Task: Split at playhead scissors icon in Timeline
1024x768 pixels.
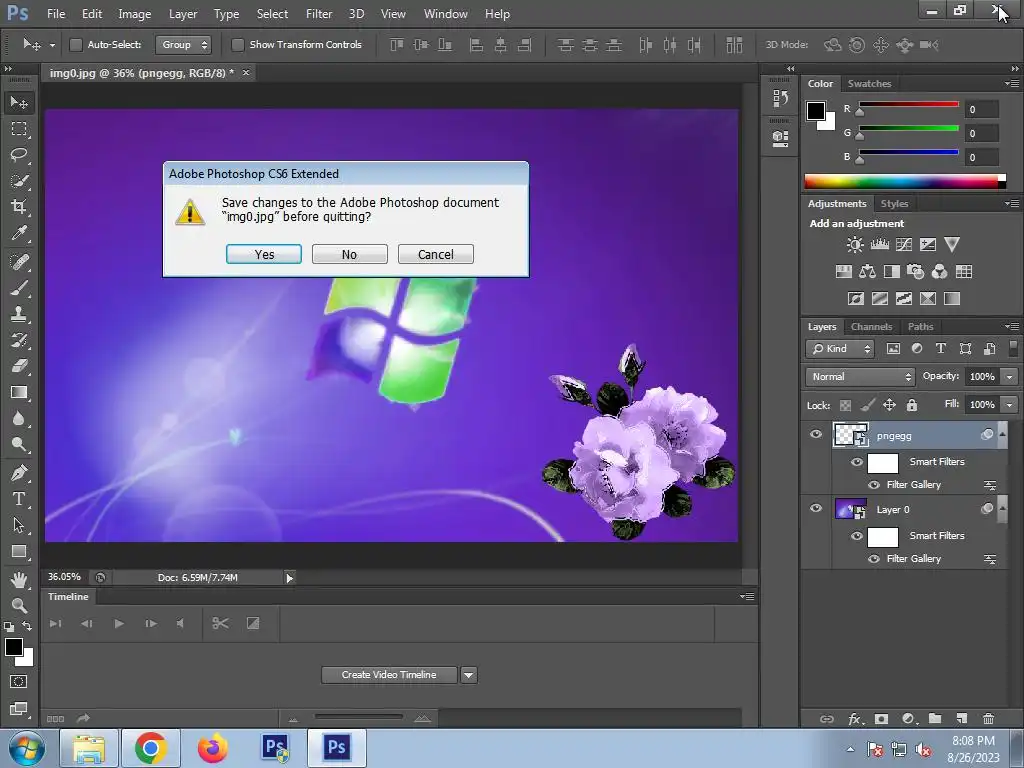Action: (x=220, y=624)
